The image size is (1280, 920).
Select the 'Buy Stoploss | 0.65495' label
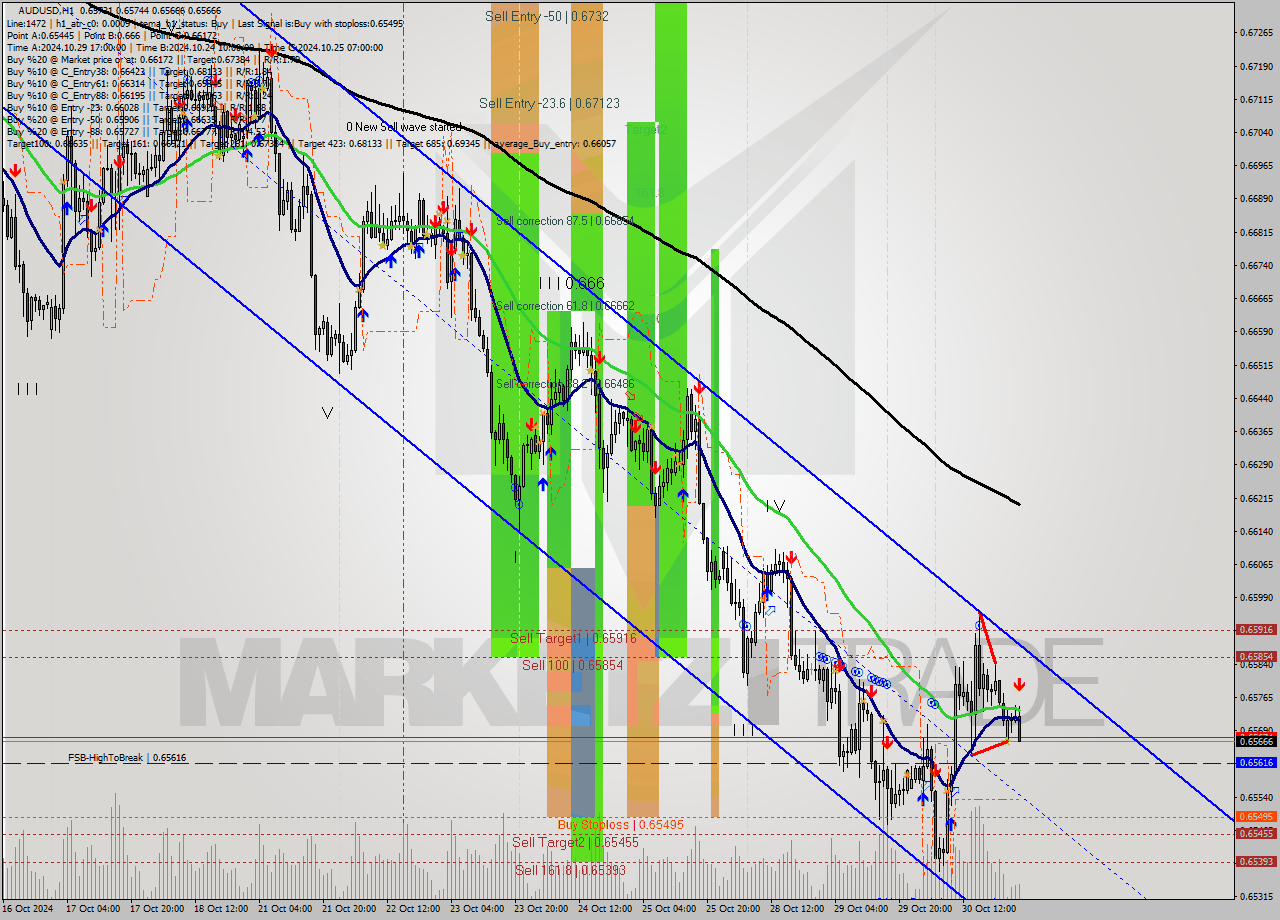[x=620, y=824]
